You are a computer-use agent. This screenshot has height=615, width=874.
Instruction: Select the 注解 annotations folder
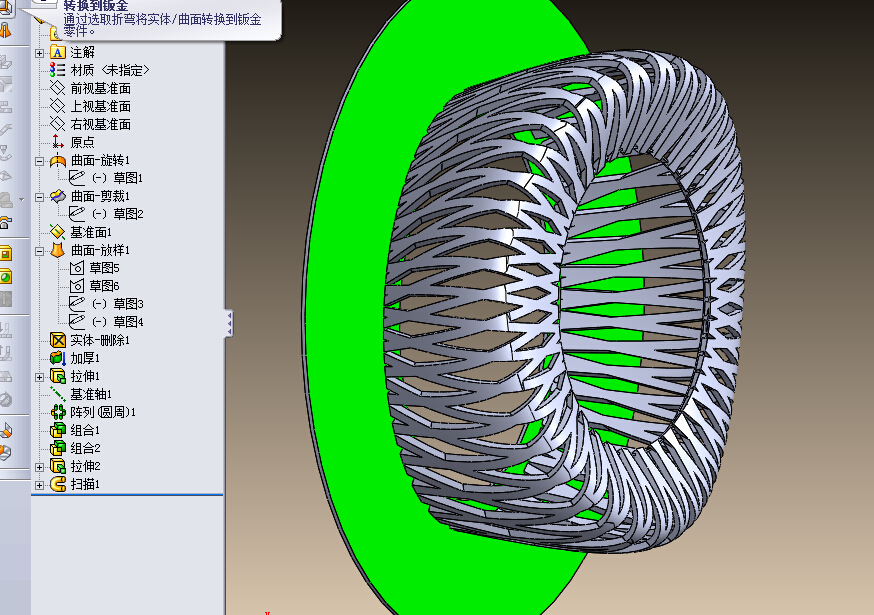72,52
